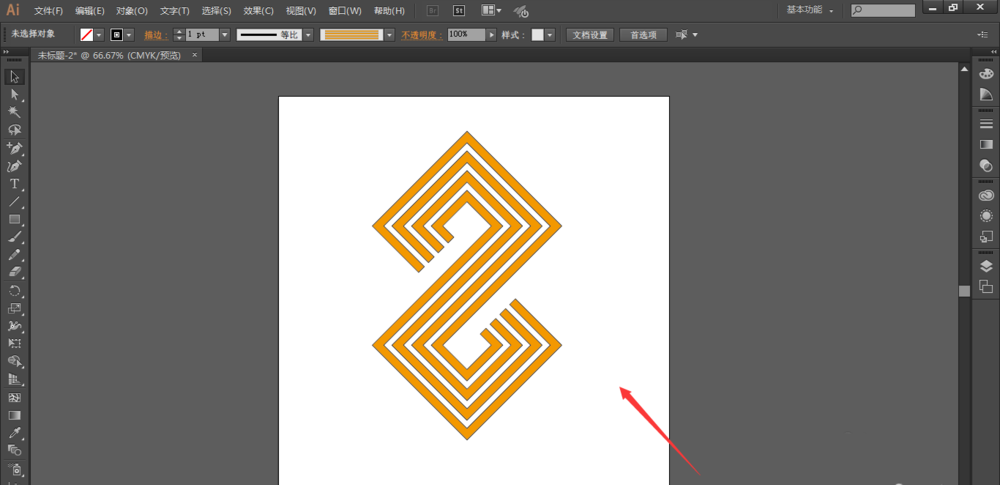Image resolution: width=1000 pixels, height=485 pixels.
Task: Open the Bridge (Br) button
Action: [432, 11]
